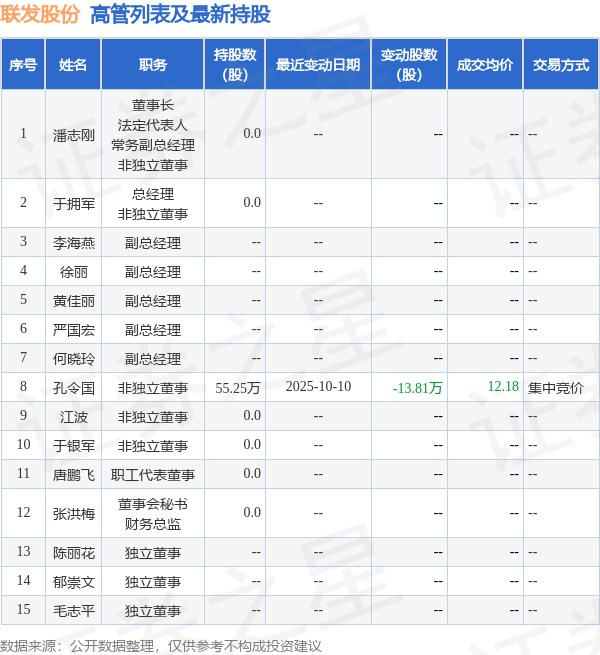This screenshot has width=600, height=655.
Task: Click the 数据来源 footer note
Action: (160, 646)
